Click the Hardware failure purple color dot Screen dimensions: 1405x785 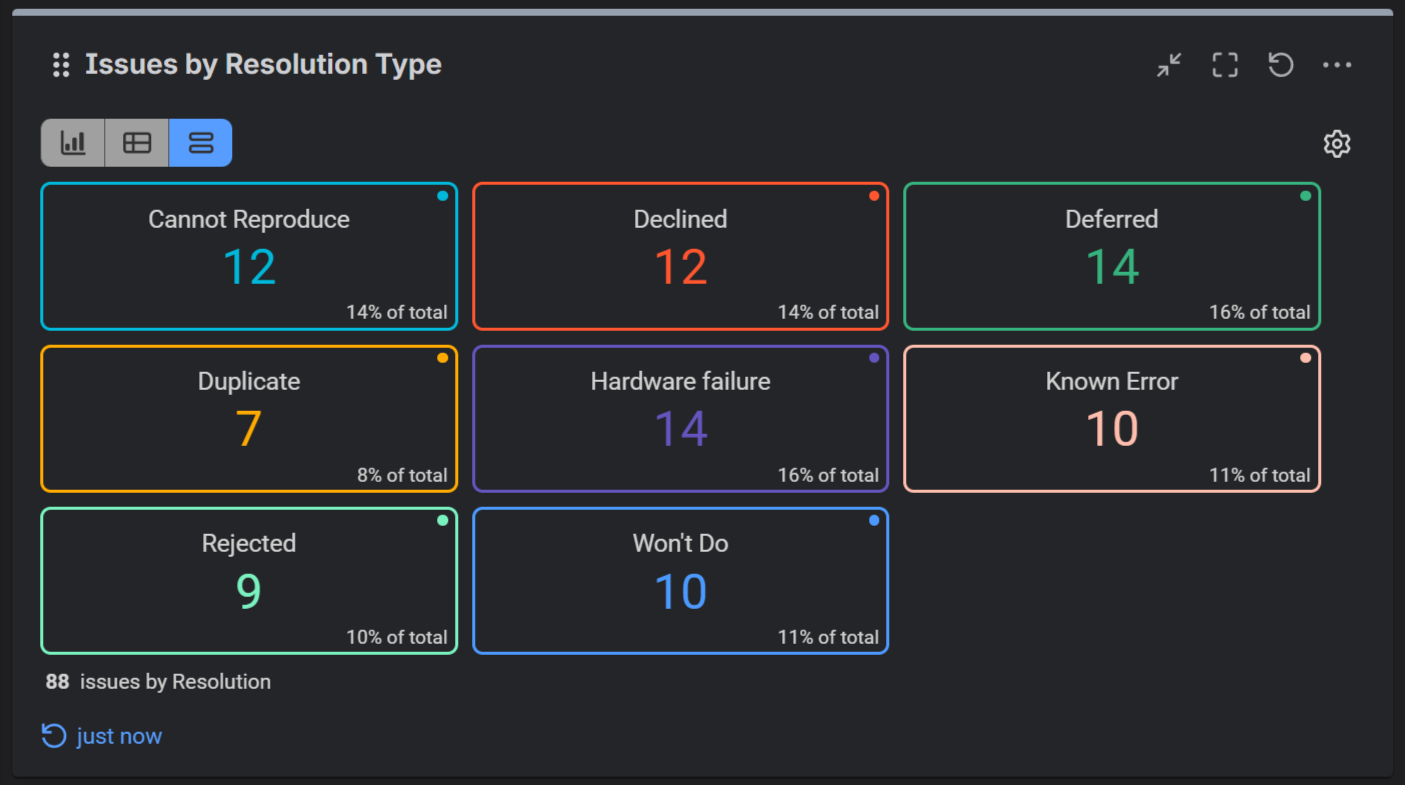pyautogui.click(x=873, y=357)
